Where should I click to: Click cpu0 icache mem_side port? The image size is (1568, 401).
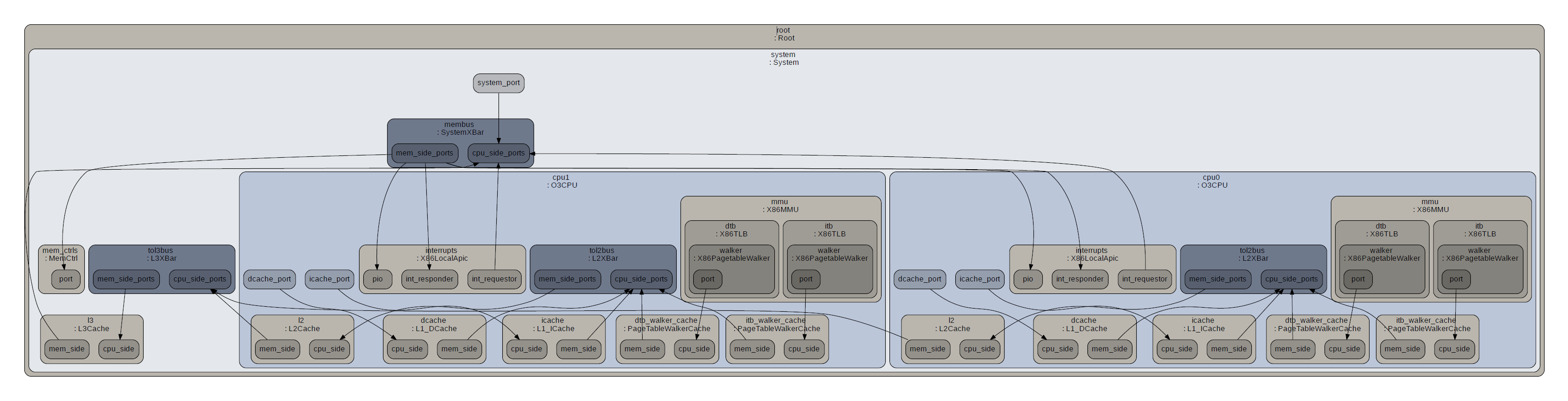1229,349
